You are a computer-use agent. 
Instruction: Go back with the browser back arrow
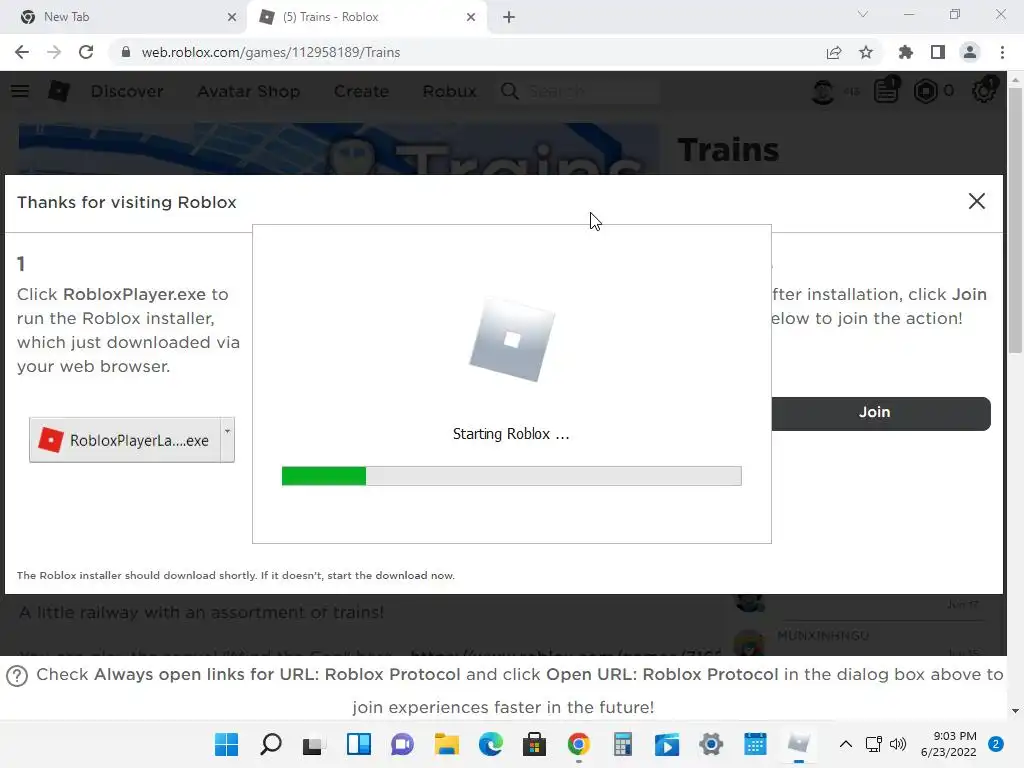(22, 52)
